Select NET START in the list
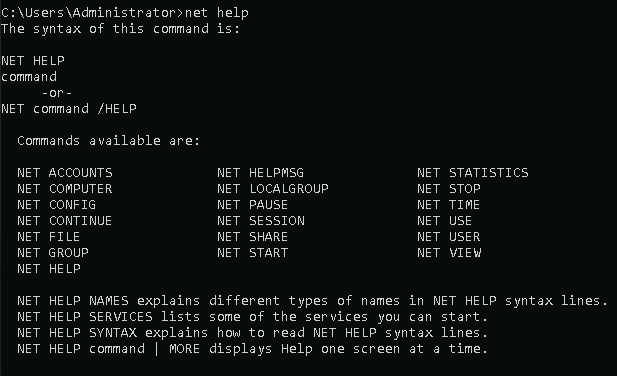Viewport: 617px width, 376px height. 253,253
